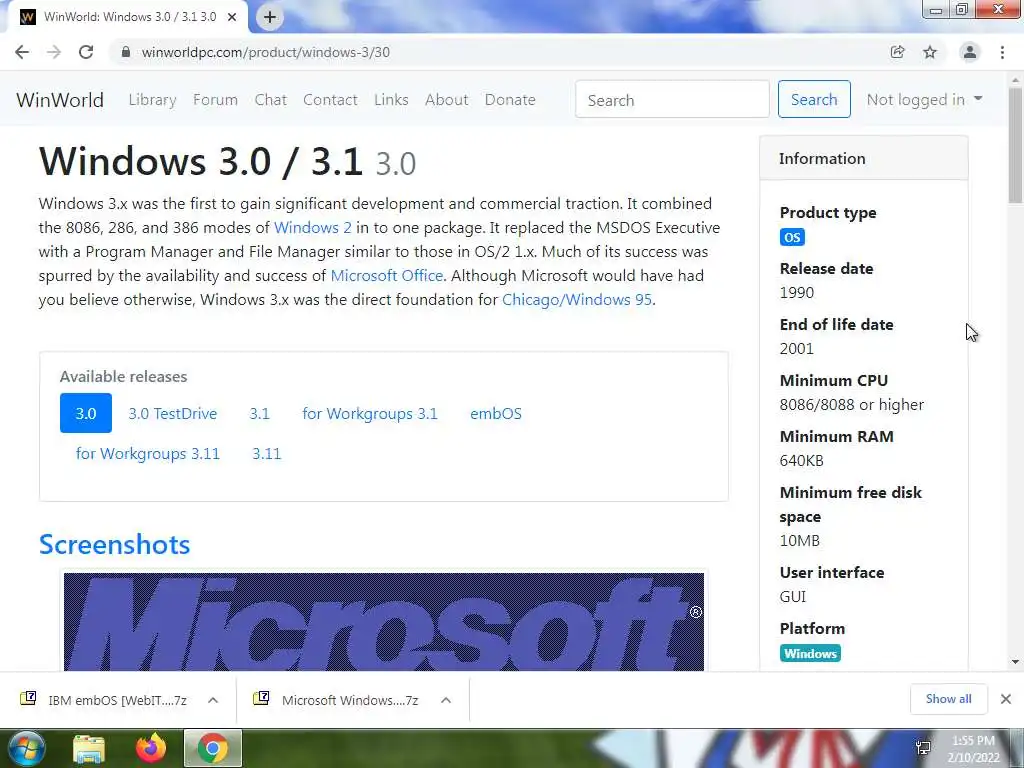Open the Windows Start menu
This screenshot has height=768, width=1024.
pyautogui.click(x=26, y=748)
